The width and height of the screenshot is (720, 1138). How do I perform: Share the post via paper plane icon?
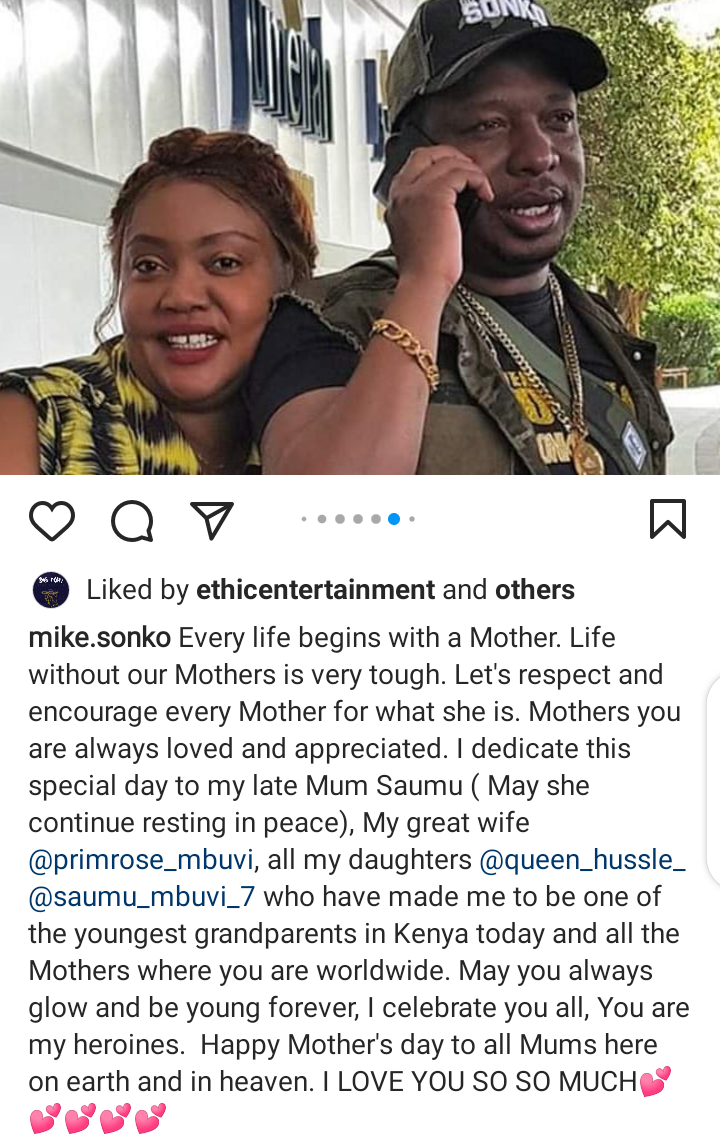211,520
